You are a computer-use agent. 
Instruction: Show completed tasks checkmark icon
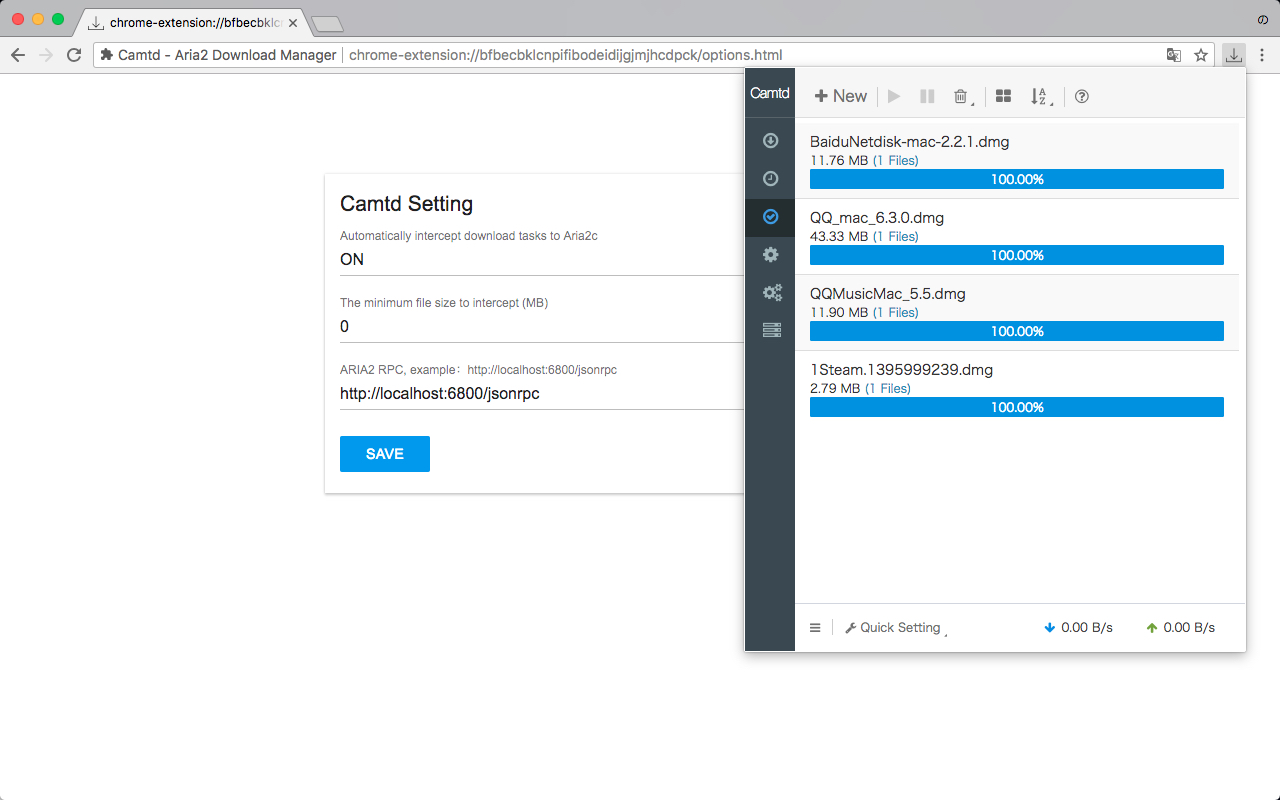(x=770, y=217)
